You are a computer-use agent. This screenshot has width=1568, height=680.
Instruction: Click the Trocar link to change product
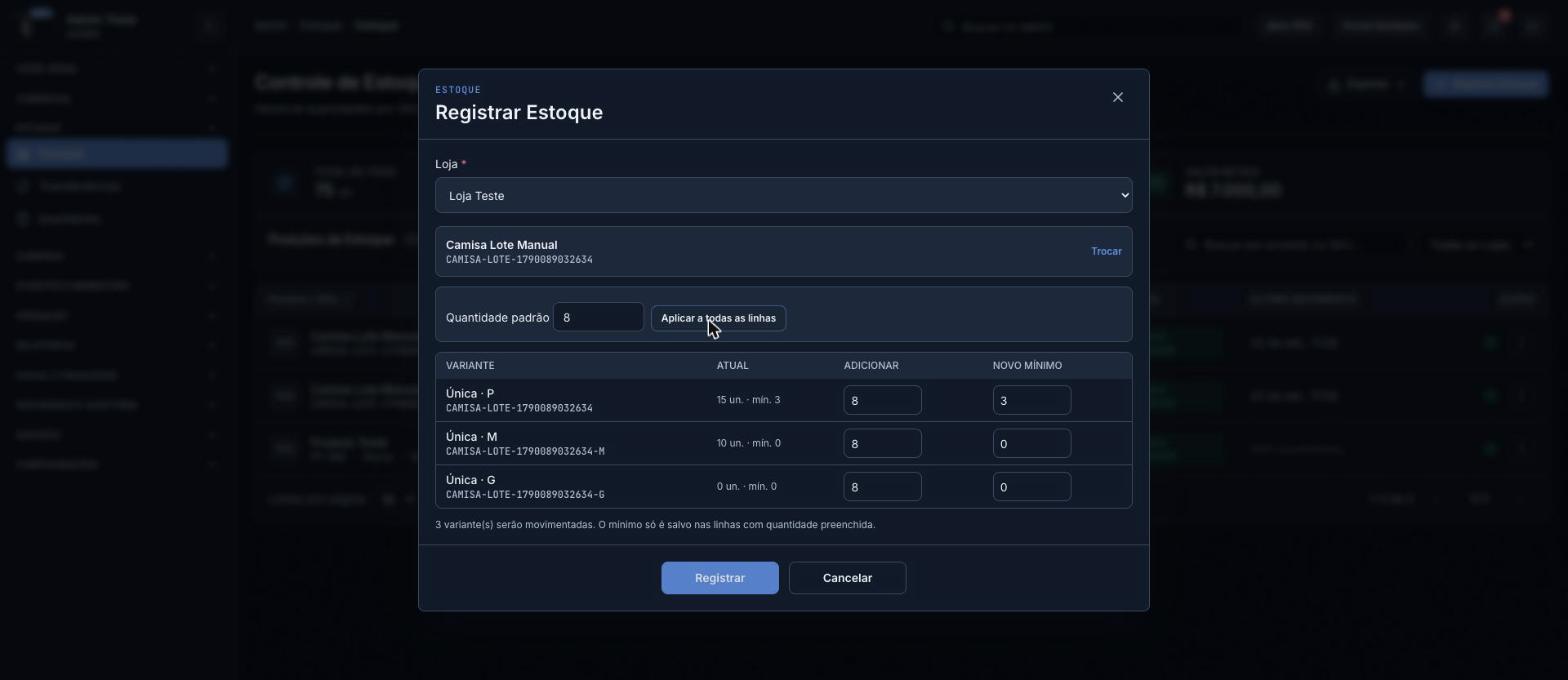click(x=1106, y=251)
